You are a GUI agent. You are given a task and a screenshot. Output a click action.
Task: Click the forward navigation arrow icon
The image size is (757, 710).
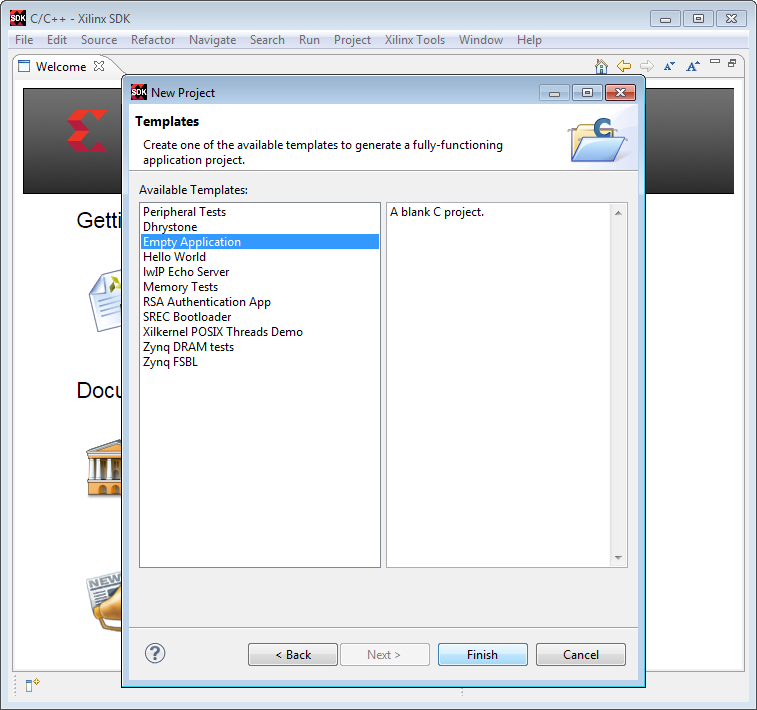pos(646,66)
